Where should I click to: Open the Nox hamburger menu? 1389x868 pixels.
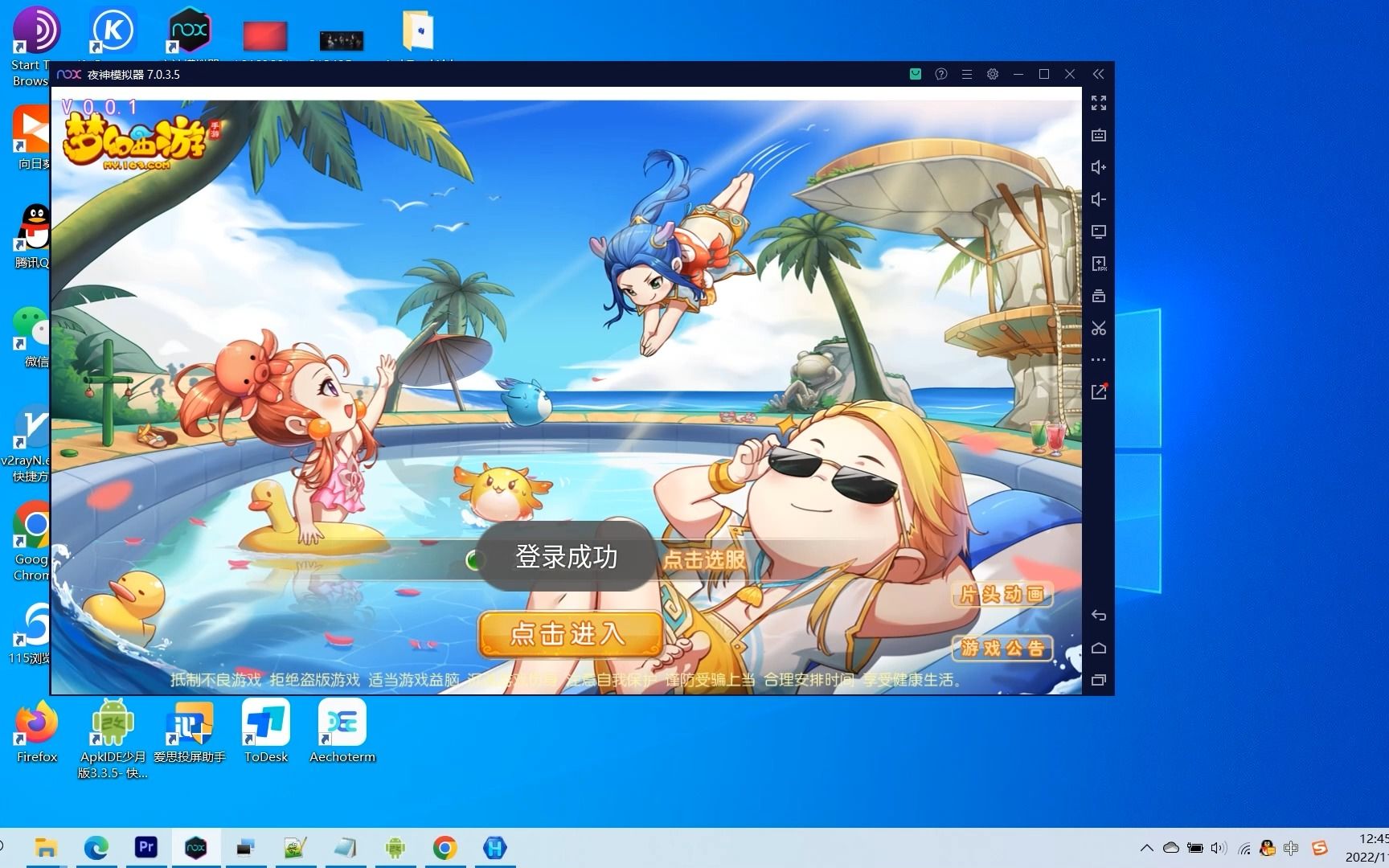[966, 74]
